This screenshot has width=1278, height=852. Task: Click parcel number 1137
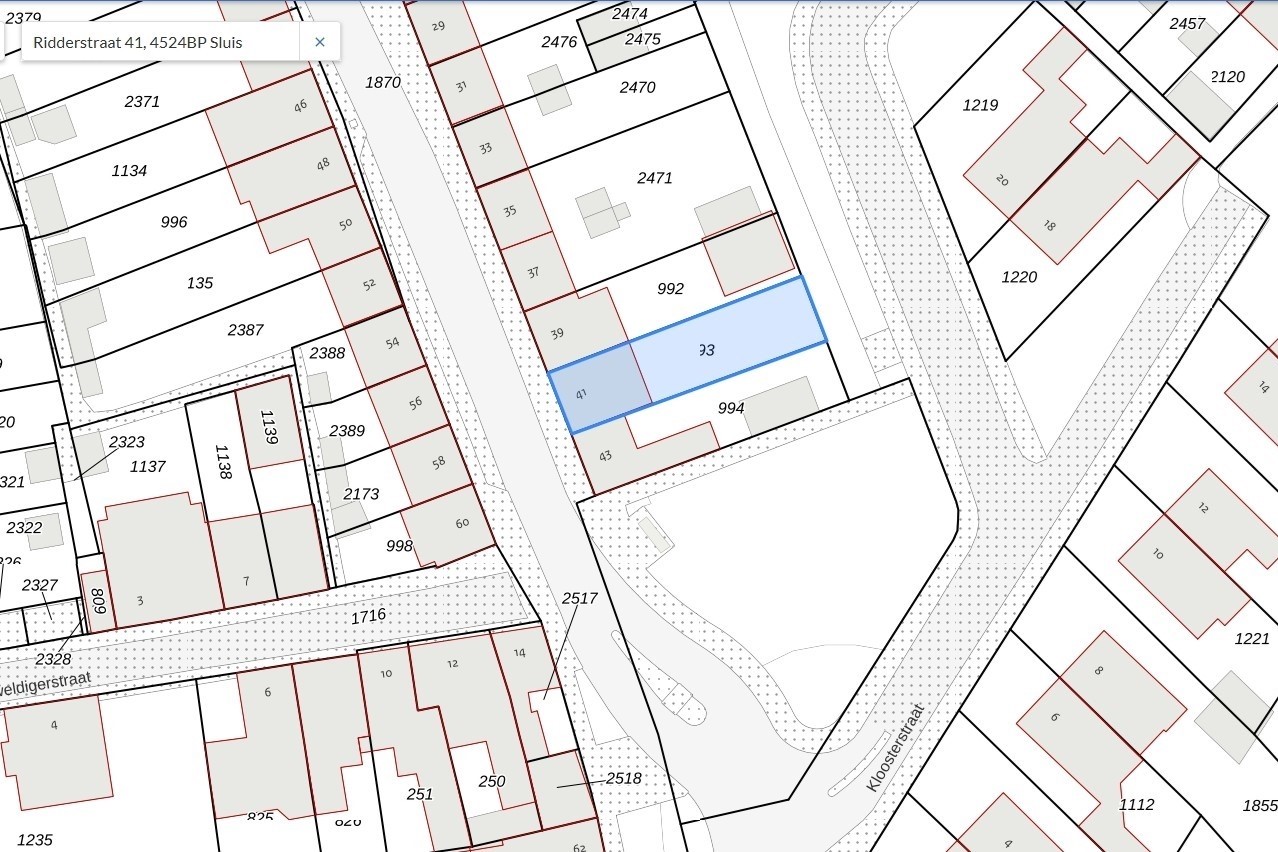coord(148,467)
